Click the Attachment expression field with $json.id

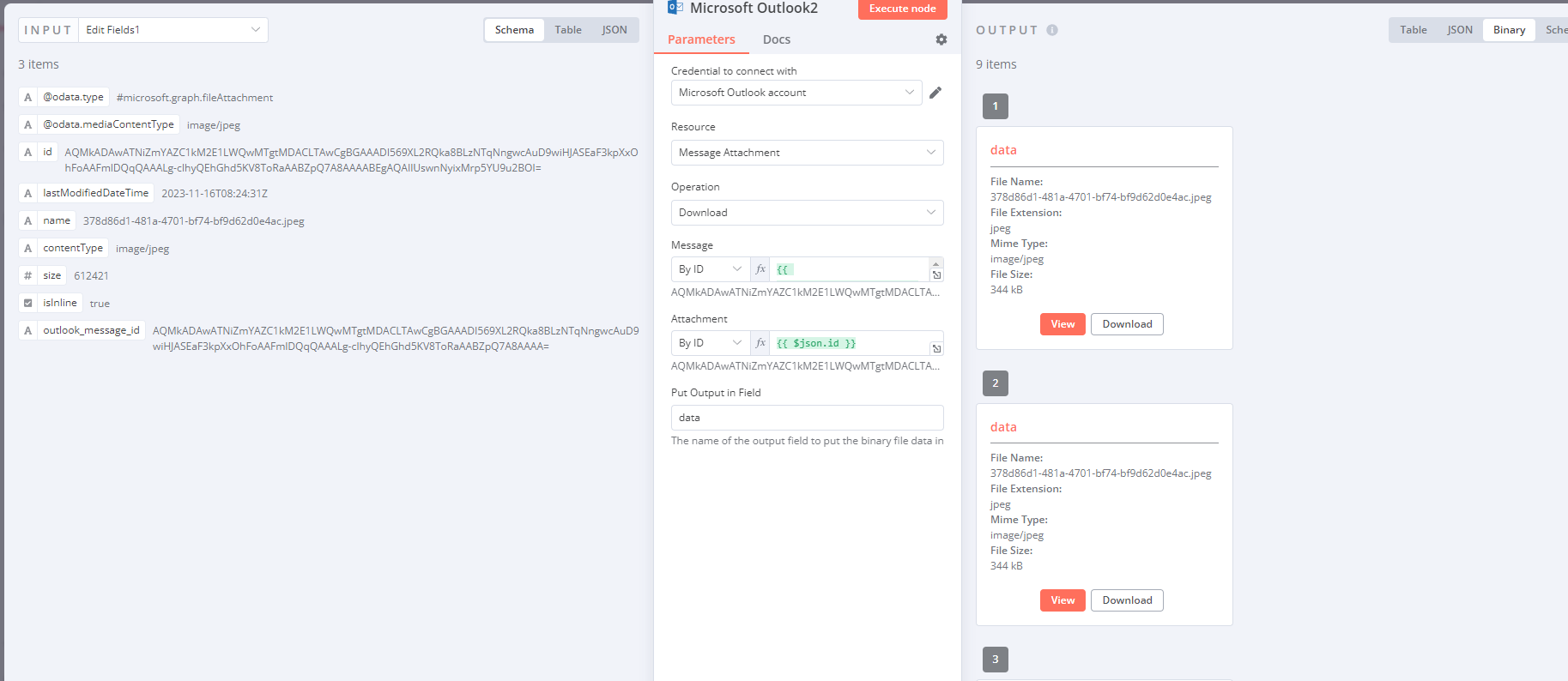pos(850,343)
